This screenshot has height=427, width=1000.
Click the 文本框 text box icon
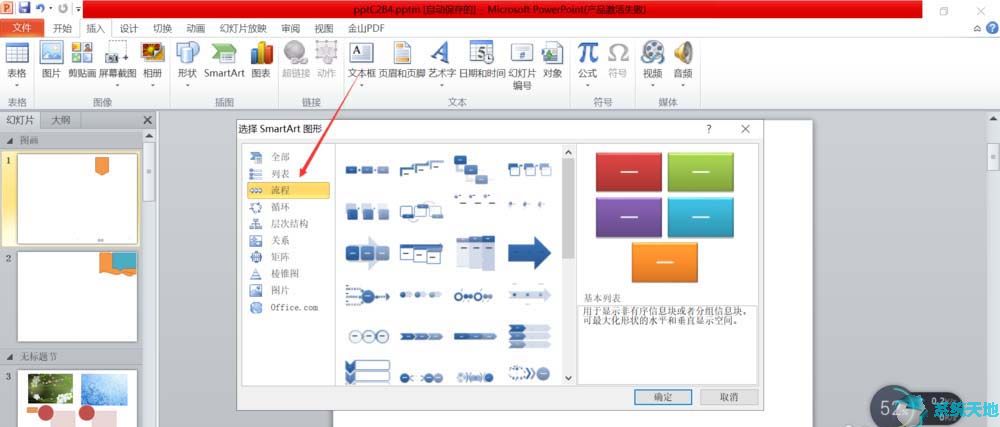(361, 59)
